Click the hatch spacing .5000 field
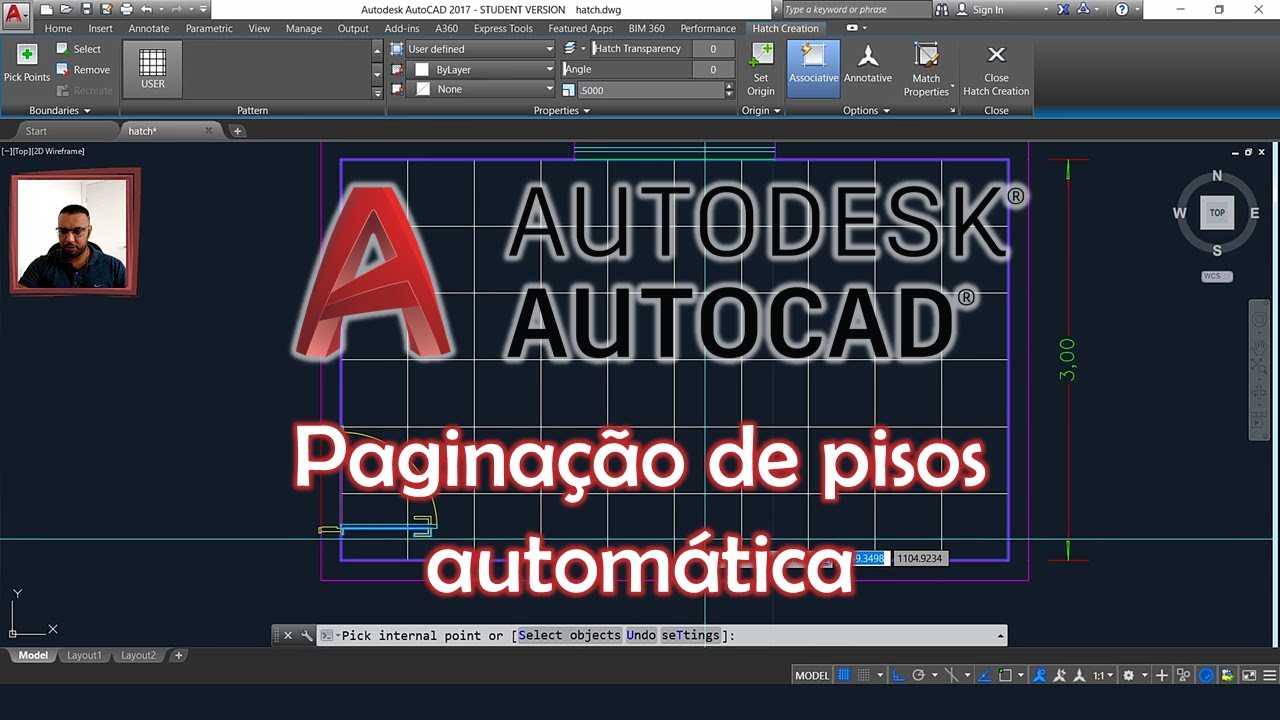 click(650, 90)
